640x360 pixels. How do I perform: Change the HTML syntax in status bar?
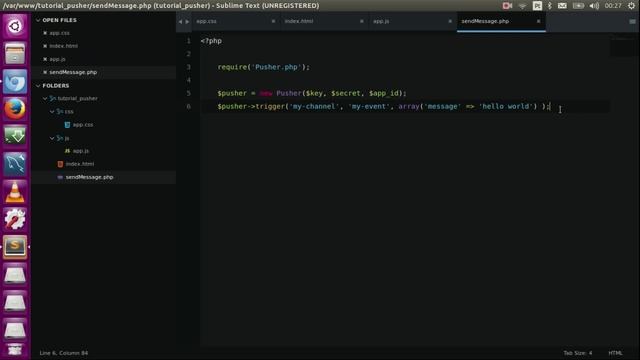pos(615,353)
